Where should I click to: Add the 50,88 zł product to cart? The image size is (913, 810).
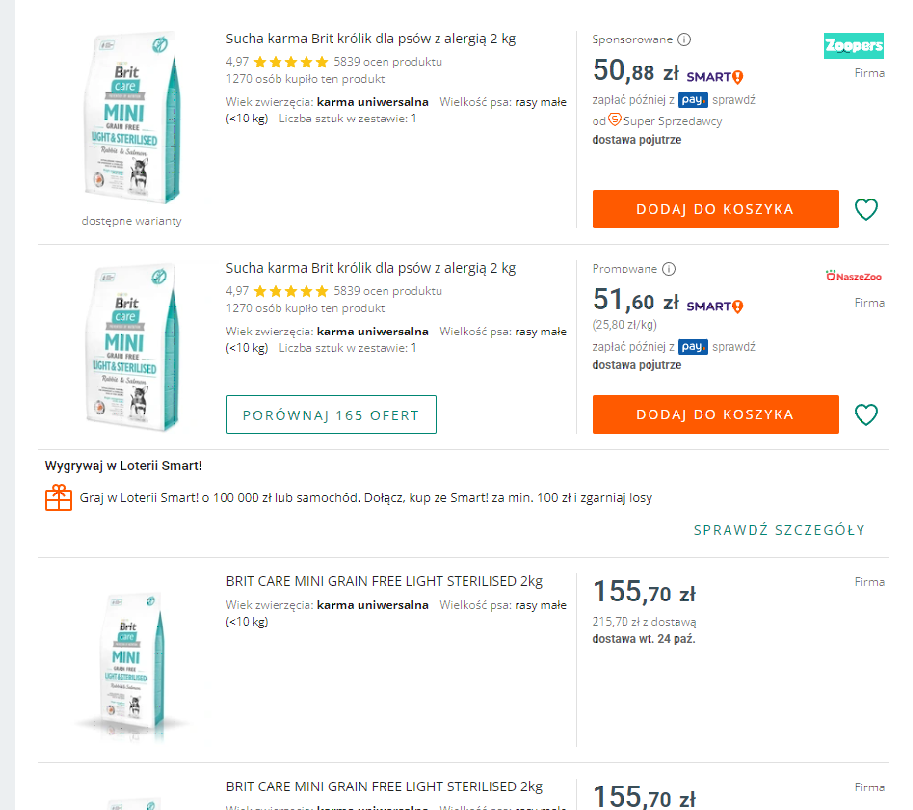click(715, 209)
